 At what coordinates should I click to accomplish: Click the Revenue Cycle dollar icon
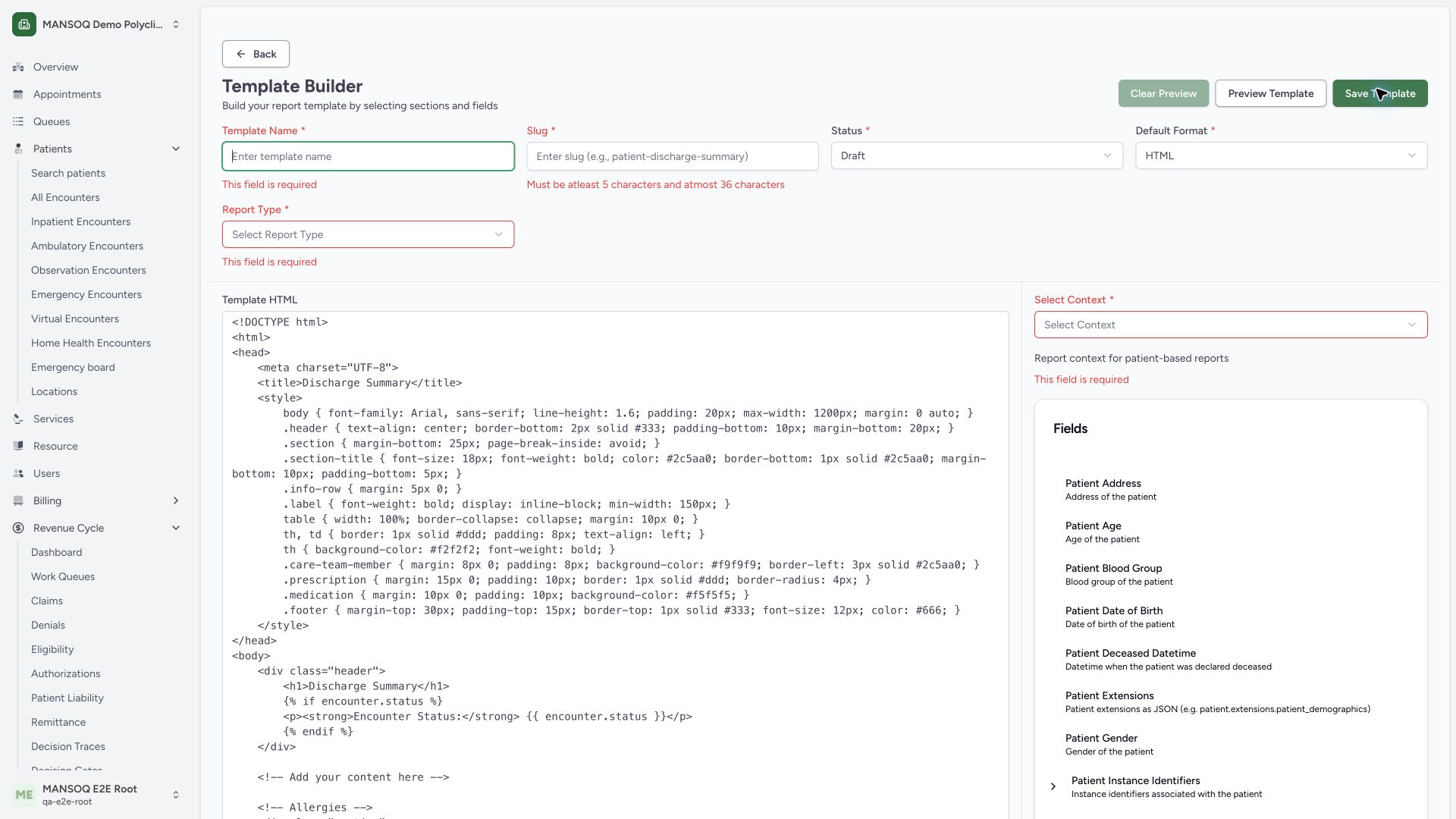coord(18,529)
